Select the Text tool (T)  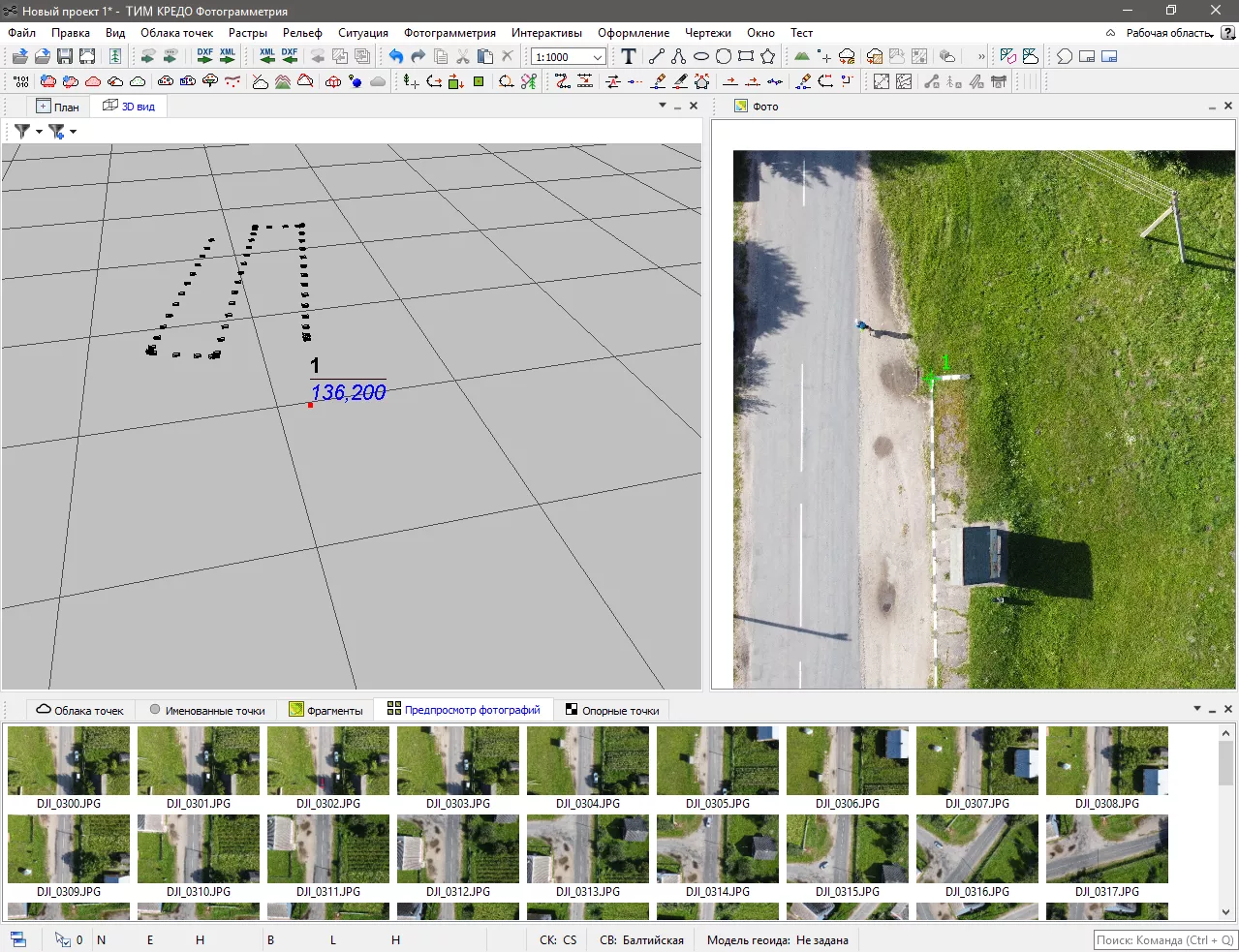coord(629,57)
